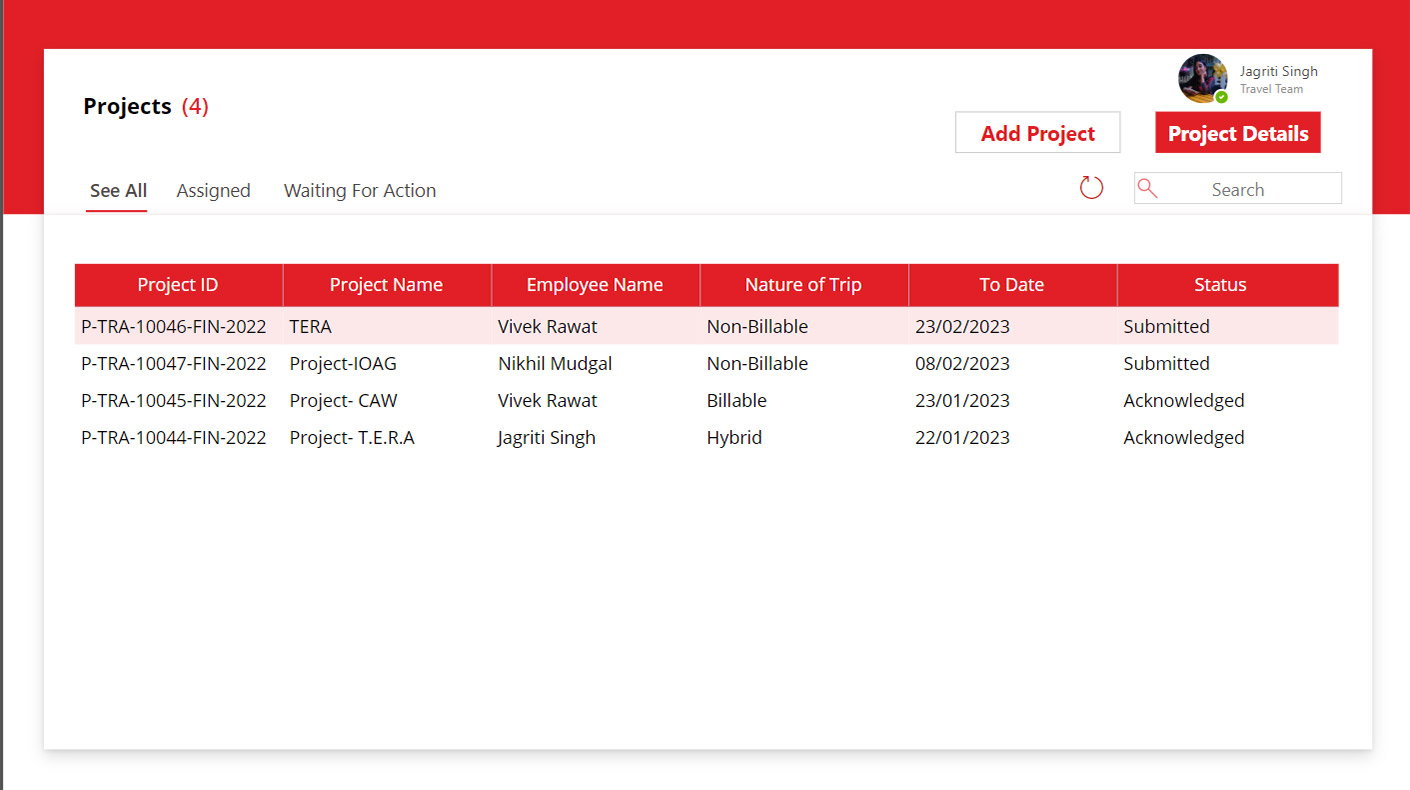Click the Hybrid trip cell
Screen dimensions: 1410x790
coord(734,437)
